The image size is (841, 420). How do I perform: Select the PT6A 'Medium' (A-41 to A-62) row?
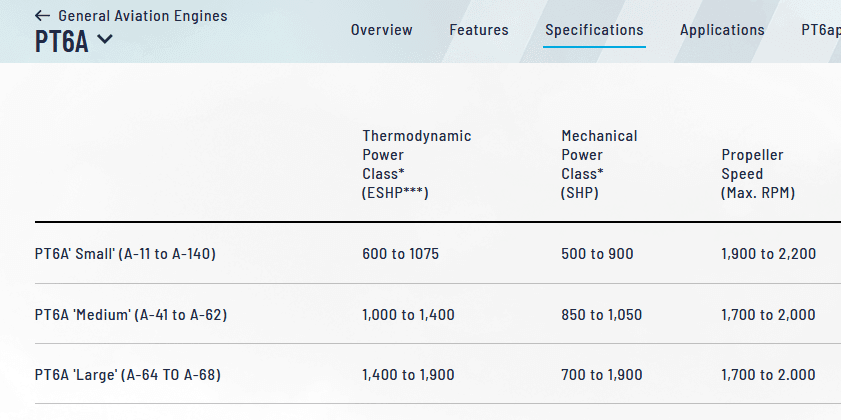point(130,315)
